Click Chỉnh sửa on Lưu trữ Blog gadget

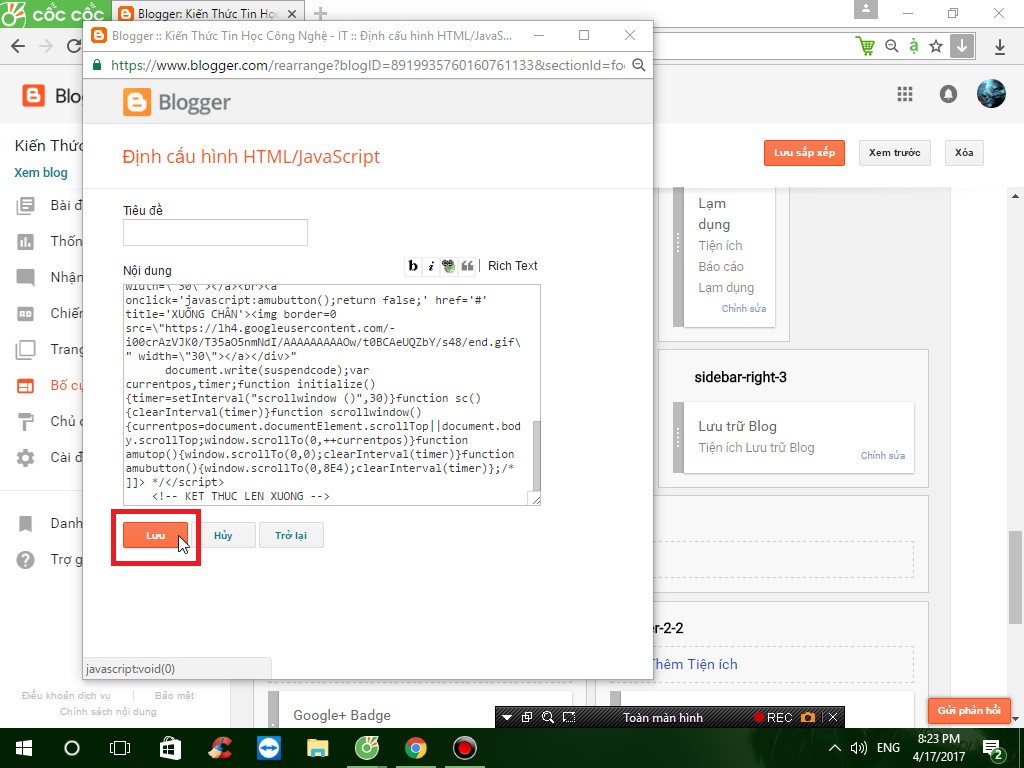[883, 455]
